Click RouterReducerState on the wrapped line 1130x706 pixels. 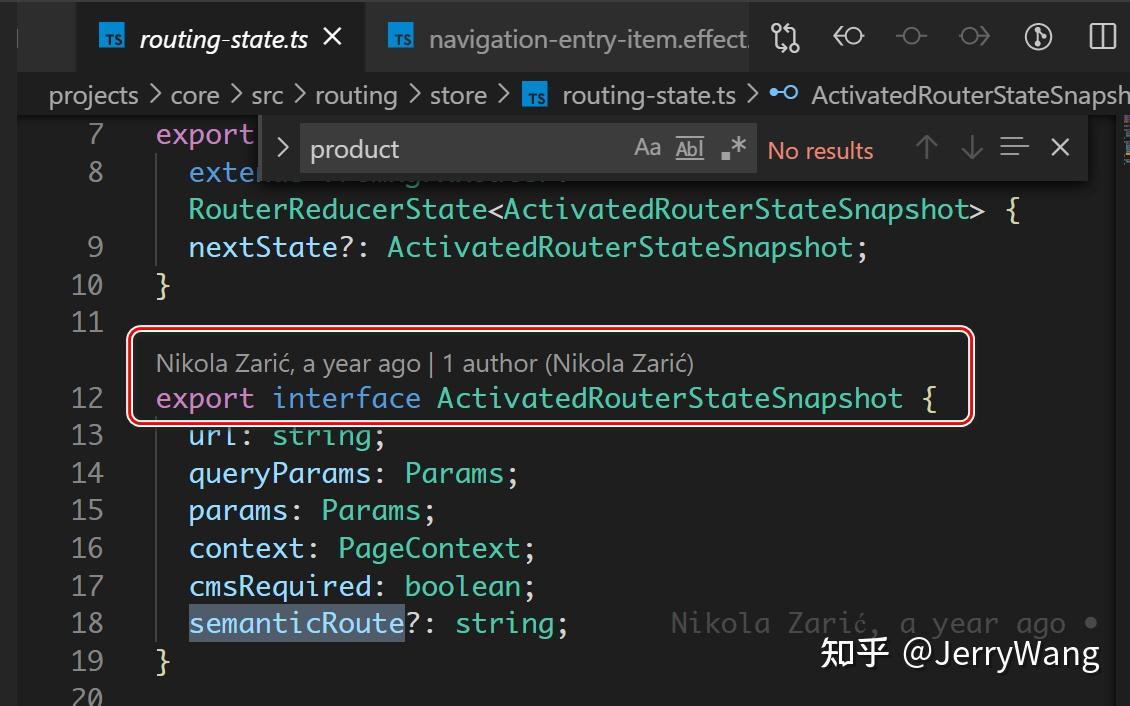click(338, 210)
